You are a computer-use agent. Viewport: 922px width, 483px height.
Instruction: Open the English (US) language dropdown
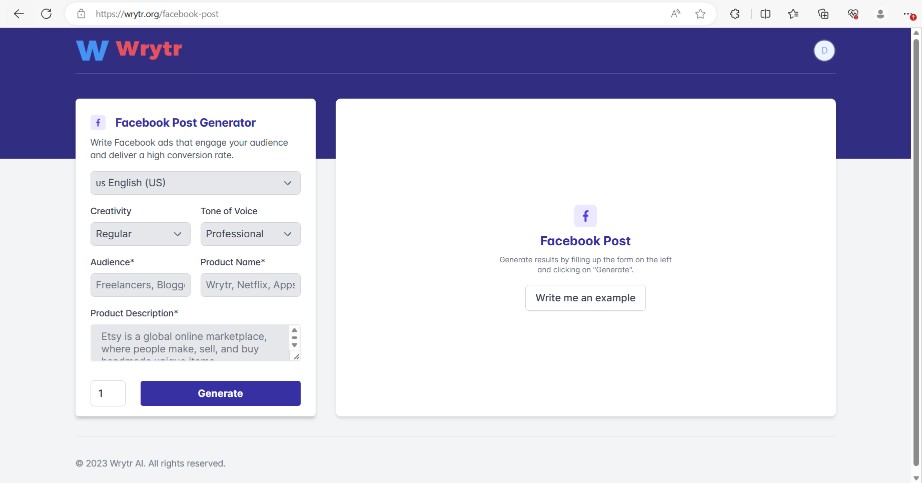point(195,183)
